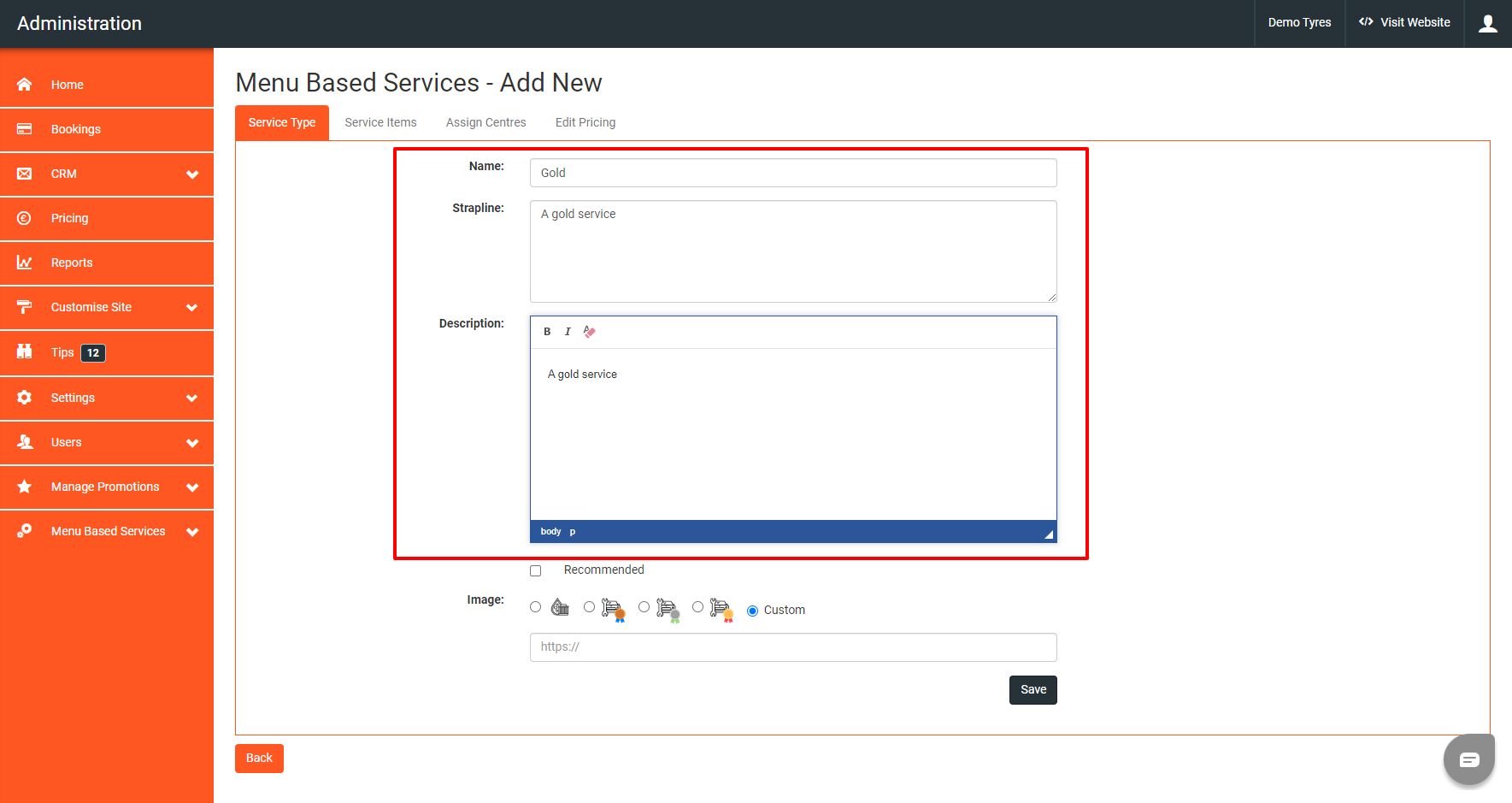Switch to the Service Items tab
The height and width of the screenshot is (803, 1512).
380,122
